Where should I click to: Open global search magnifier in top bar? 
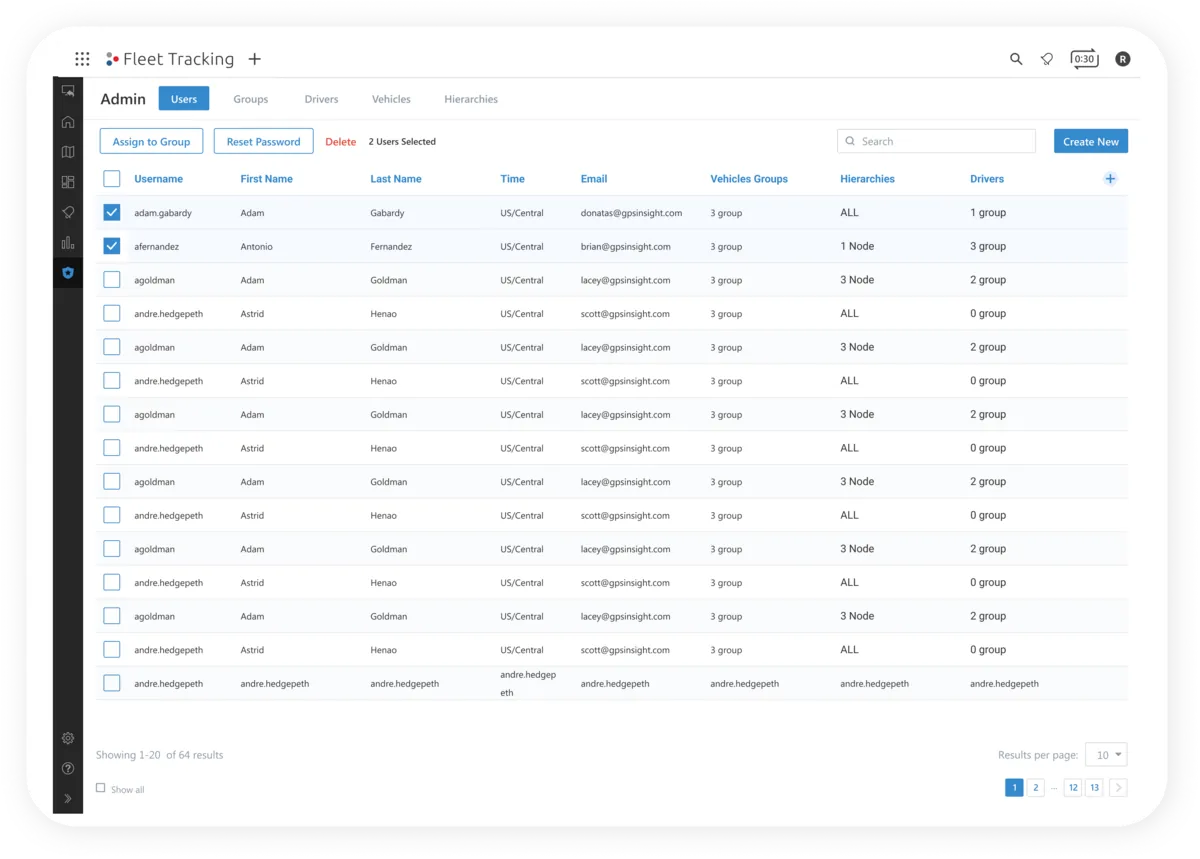pos(1016,59)
